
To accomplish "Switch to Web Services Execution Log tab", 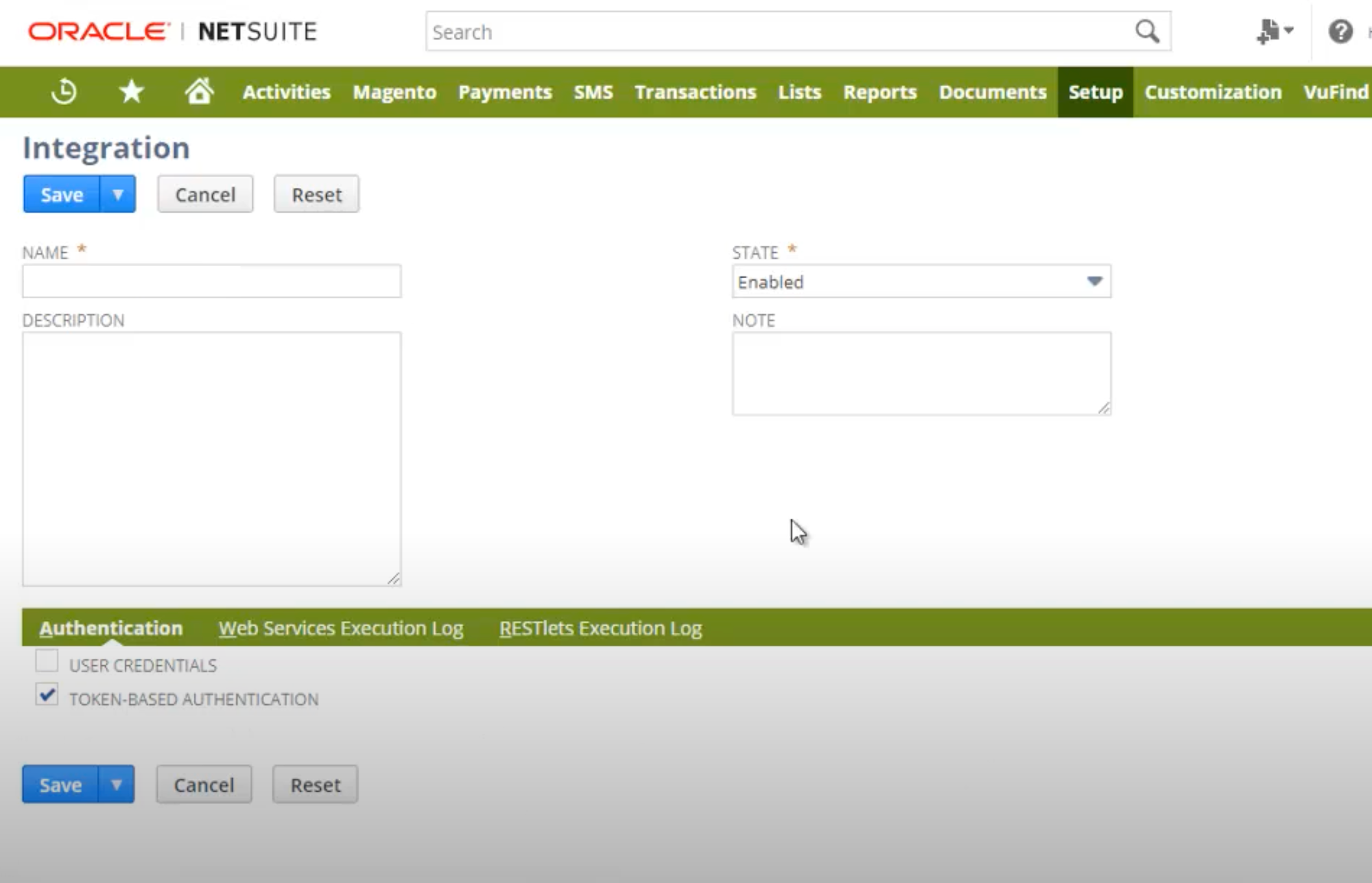I will point(340,628).
